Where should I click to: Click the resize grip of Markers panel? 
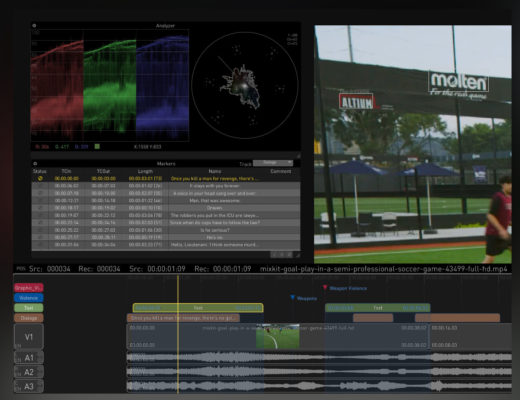(x=298, y=255)
